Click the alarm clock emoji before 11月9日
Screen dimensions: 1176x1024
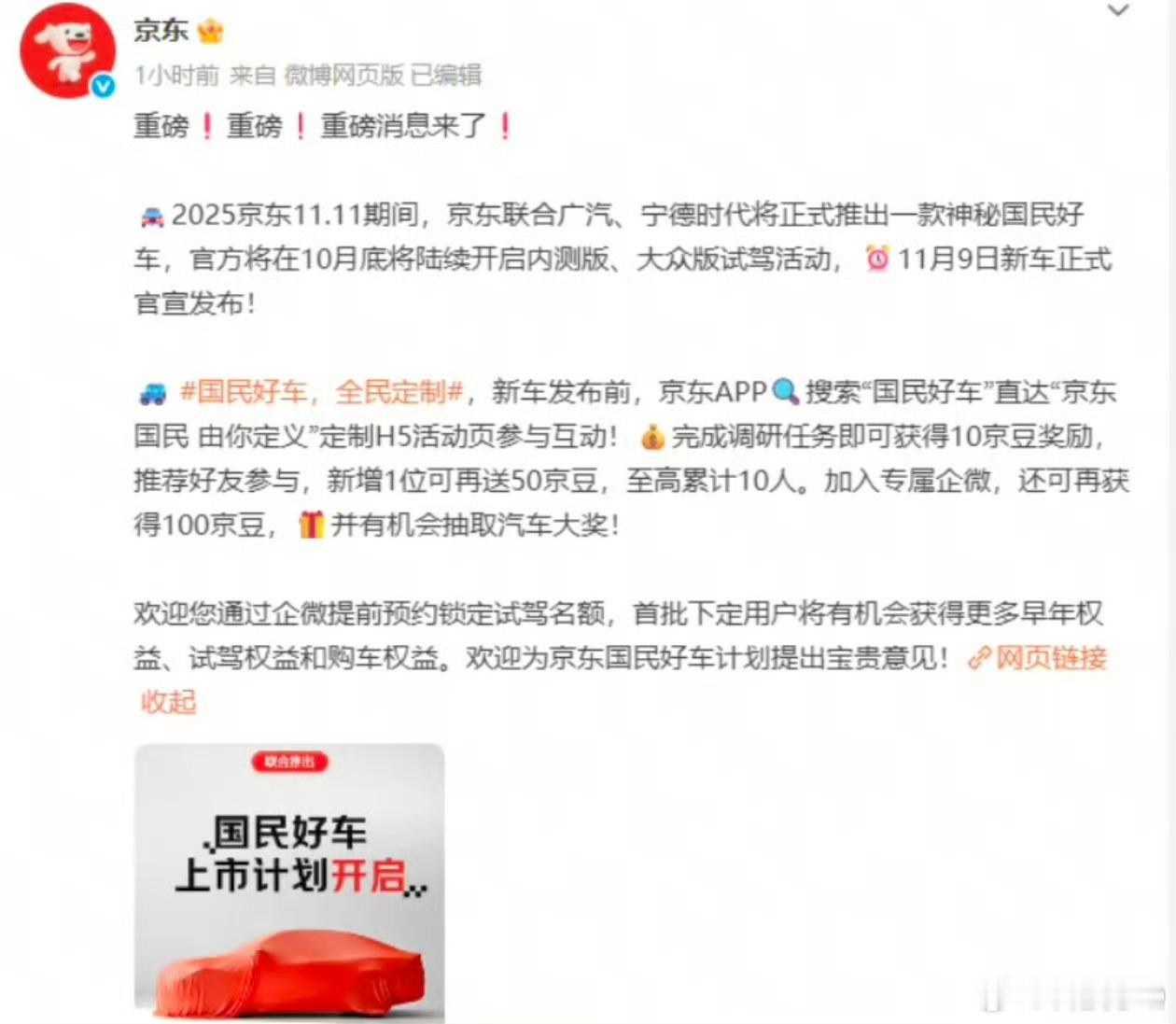point(876,258)
